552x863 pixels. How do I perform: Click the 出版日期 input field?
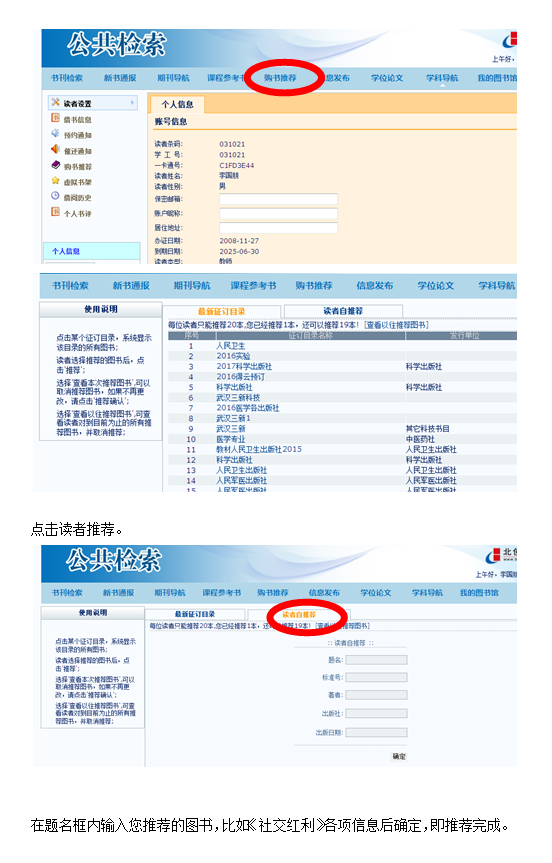pyautogui.click(x=376, y=733)
